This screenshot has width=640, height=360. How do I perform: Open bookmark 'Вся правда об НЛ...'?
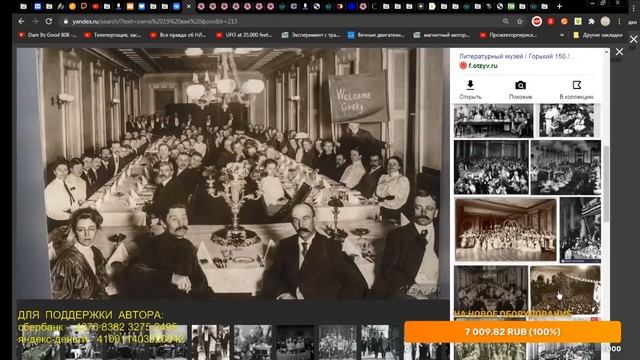tap(178, 35)
